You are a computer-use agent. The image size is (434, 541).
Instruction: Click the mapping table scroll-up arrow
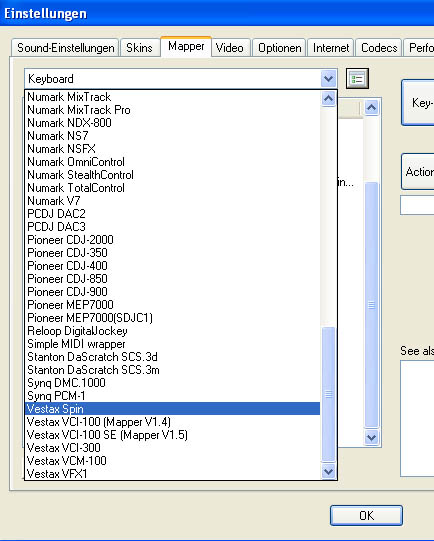point(372,108)
